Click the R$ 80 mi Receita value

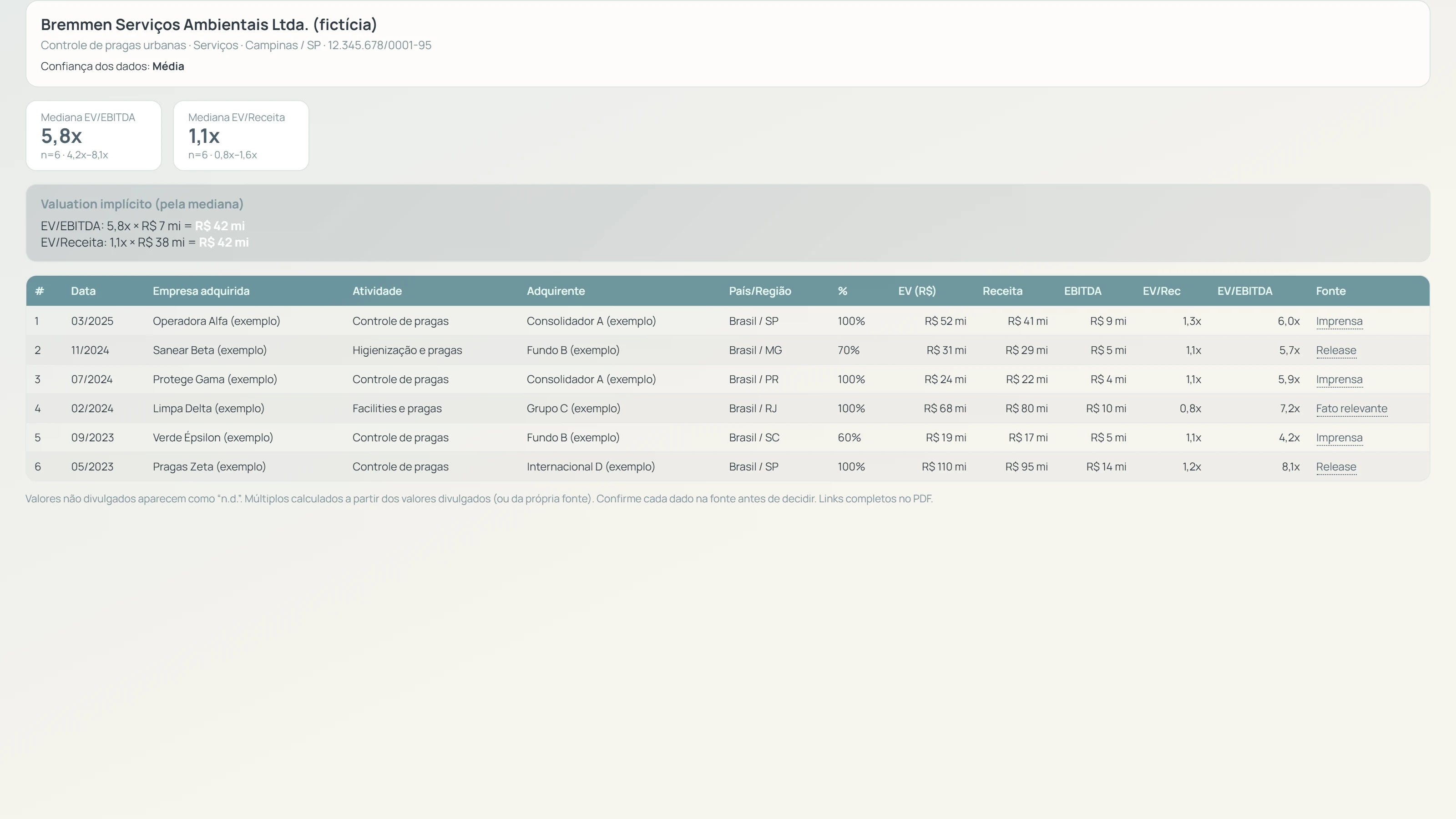click(1026, 409)
